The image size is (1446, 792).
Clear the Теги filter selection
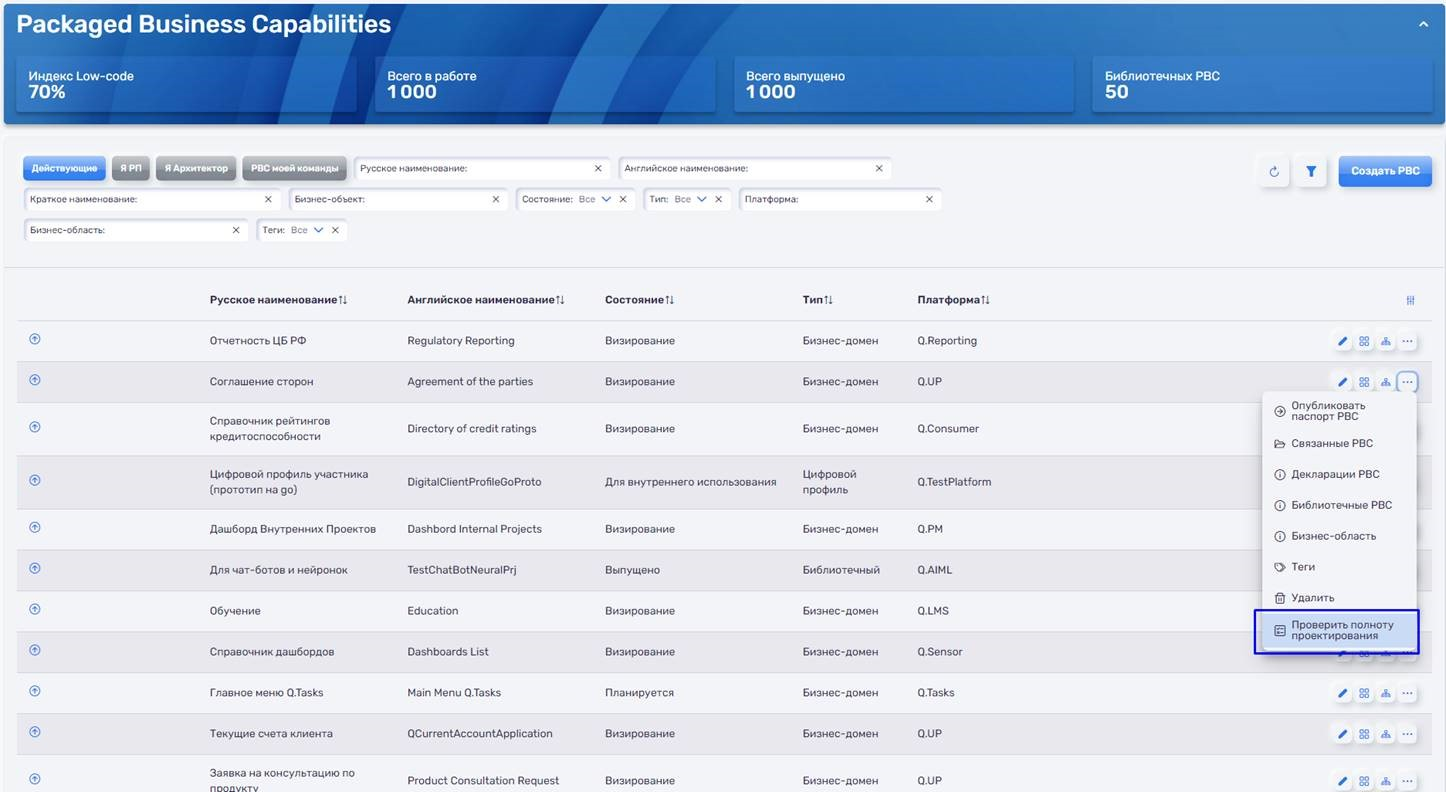click(x=335, y=230)
